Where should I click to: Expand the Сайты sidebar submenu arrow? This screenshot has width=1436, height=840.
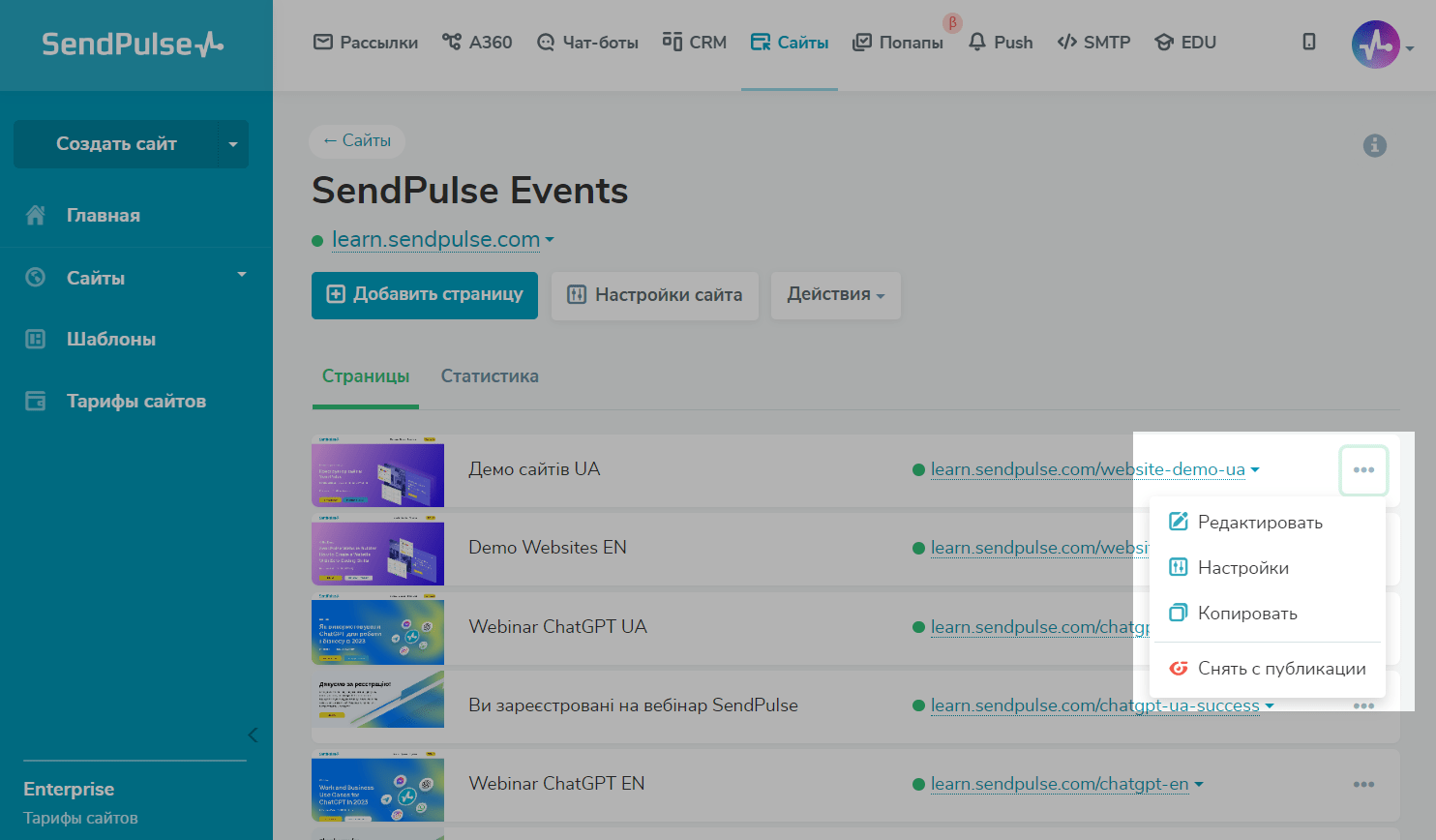click(242, 275)
